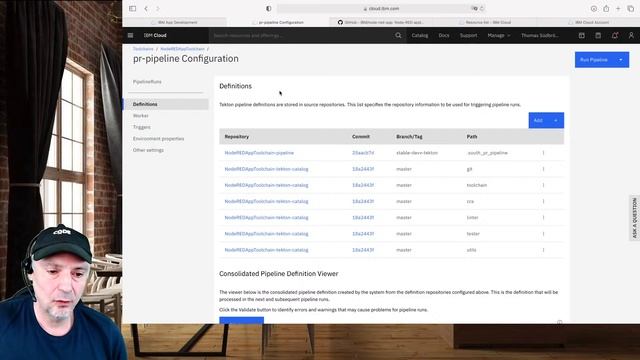The image size is (640, 360).
Task: Open the tekton-catalog repository link in git row
Action: [x=266, y=169]
